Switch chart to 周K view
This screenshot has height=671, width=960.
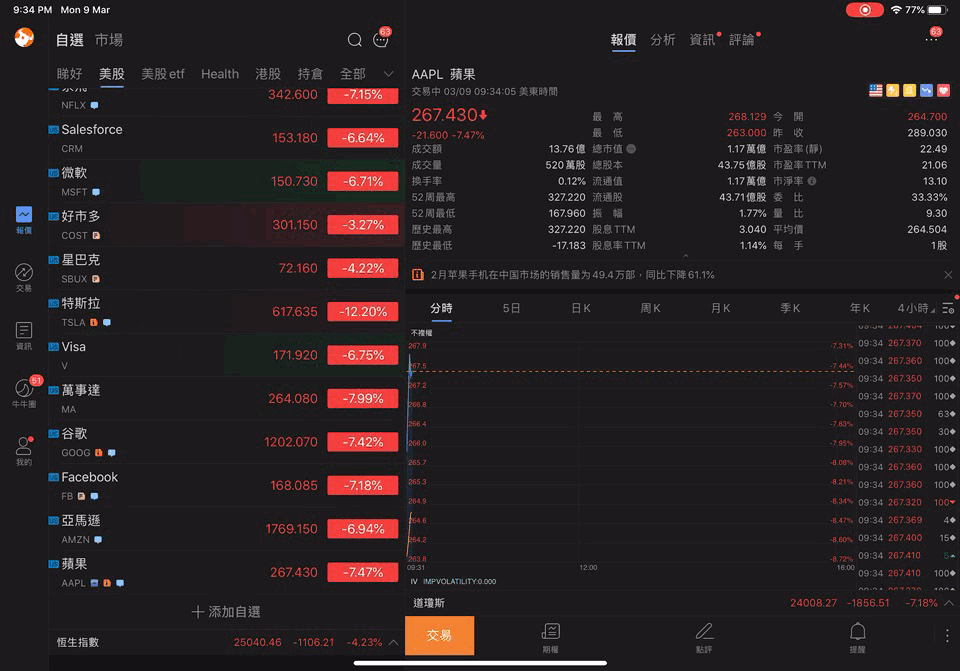[x=650, y=308]
